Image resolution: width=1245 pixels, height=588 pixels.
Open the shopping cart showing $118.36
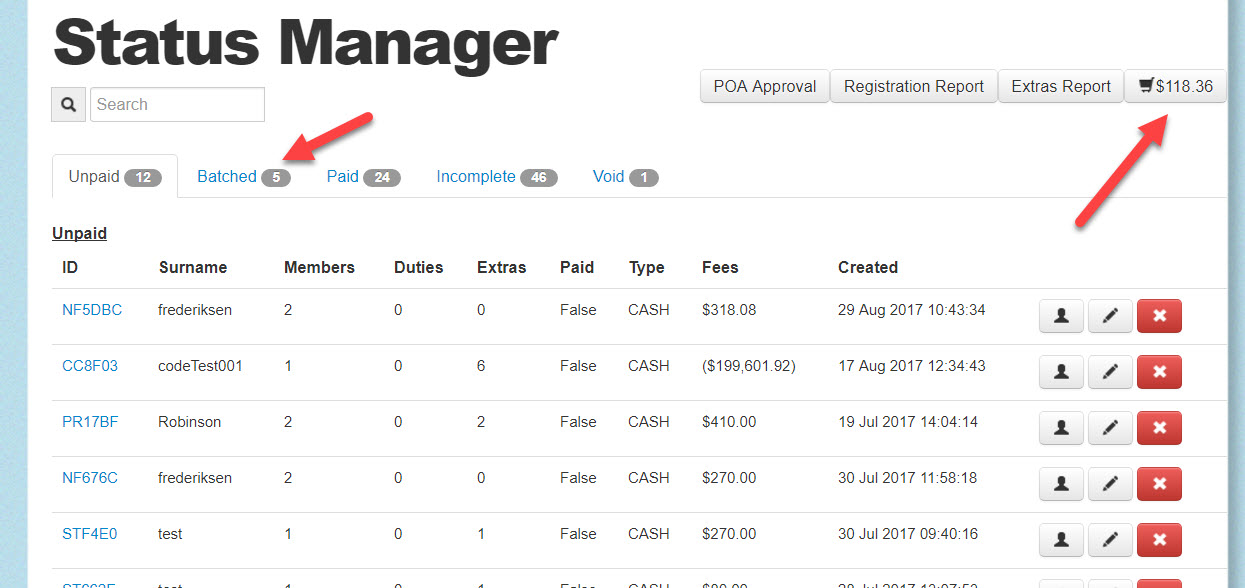1175,86
